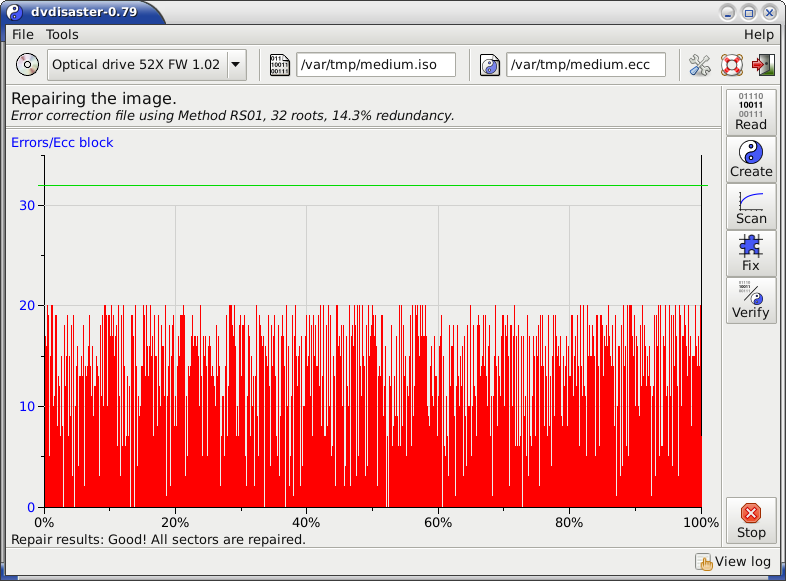The width and height of the screenshot is (786, 581).
Task: Click the medium.iso path field
Action: [375, 65]
